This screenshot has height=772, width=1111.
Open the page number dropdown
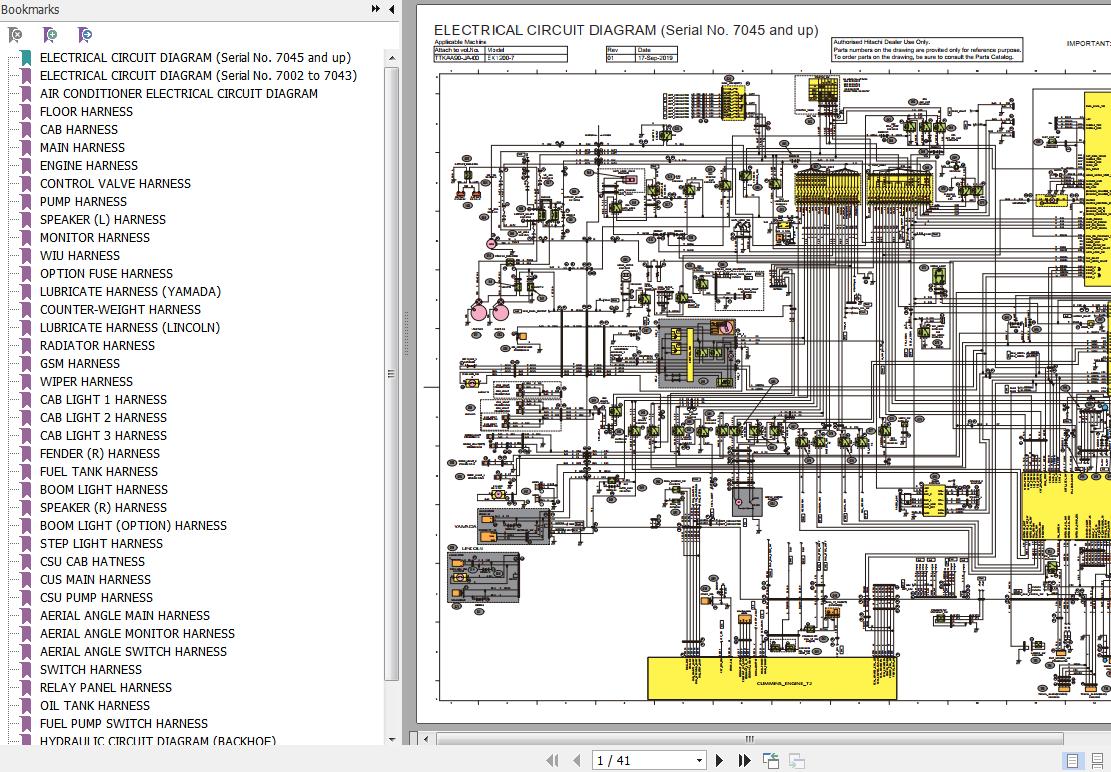tap(699, 761)
